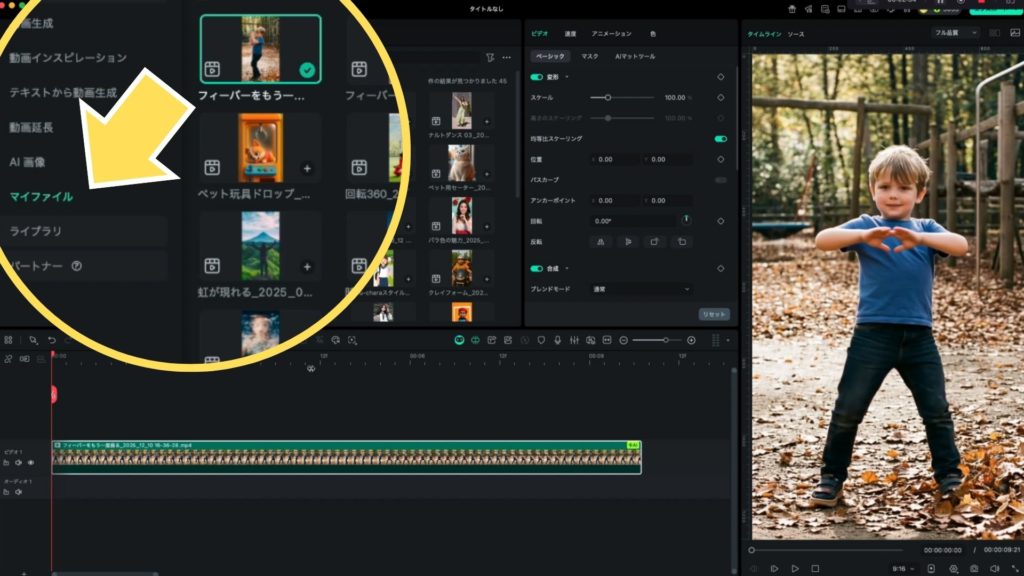Toggle the 変形 section switch

point(537,77)
